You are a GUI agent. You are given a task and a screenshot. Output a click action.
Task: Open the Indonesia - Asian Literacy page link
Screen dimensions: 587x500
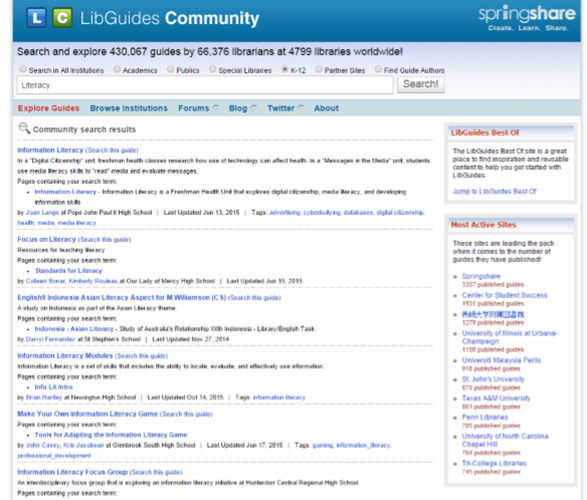pos(74,329)
